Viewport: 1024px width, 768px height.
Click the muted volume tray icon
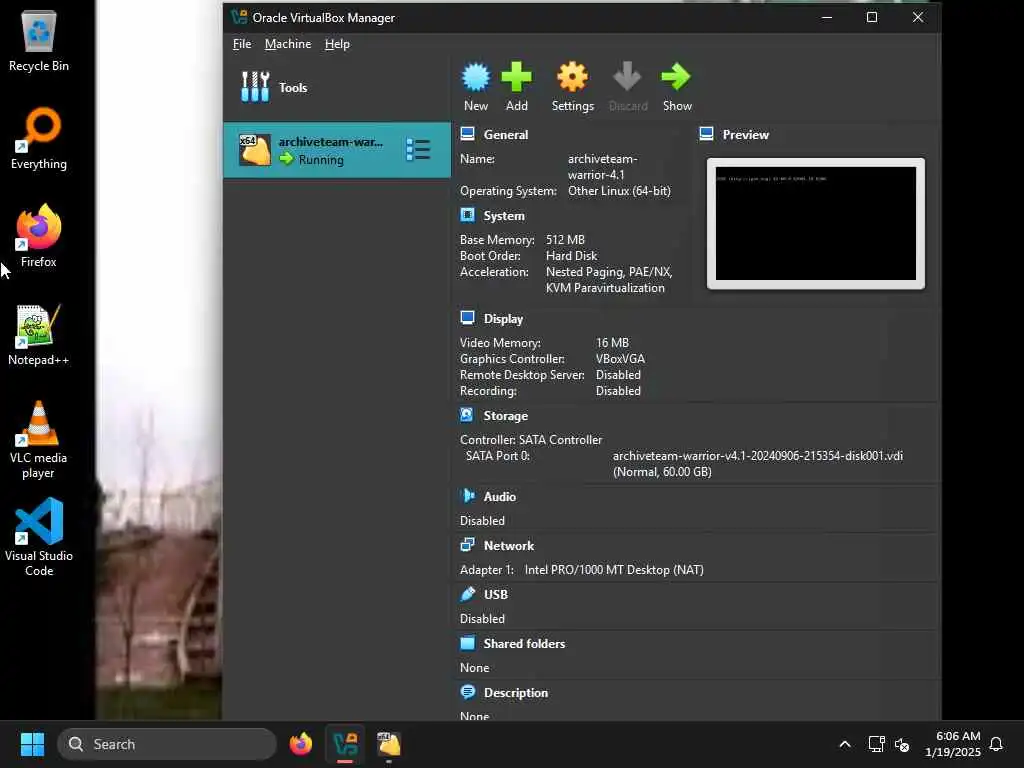[x=902, y=744]
